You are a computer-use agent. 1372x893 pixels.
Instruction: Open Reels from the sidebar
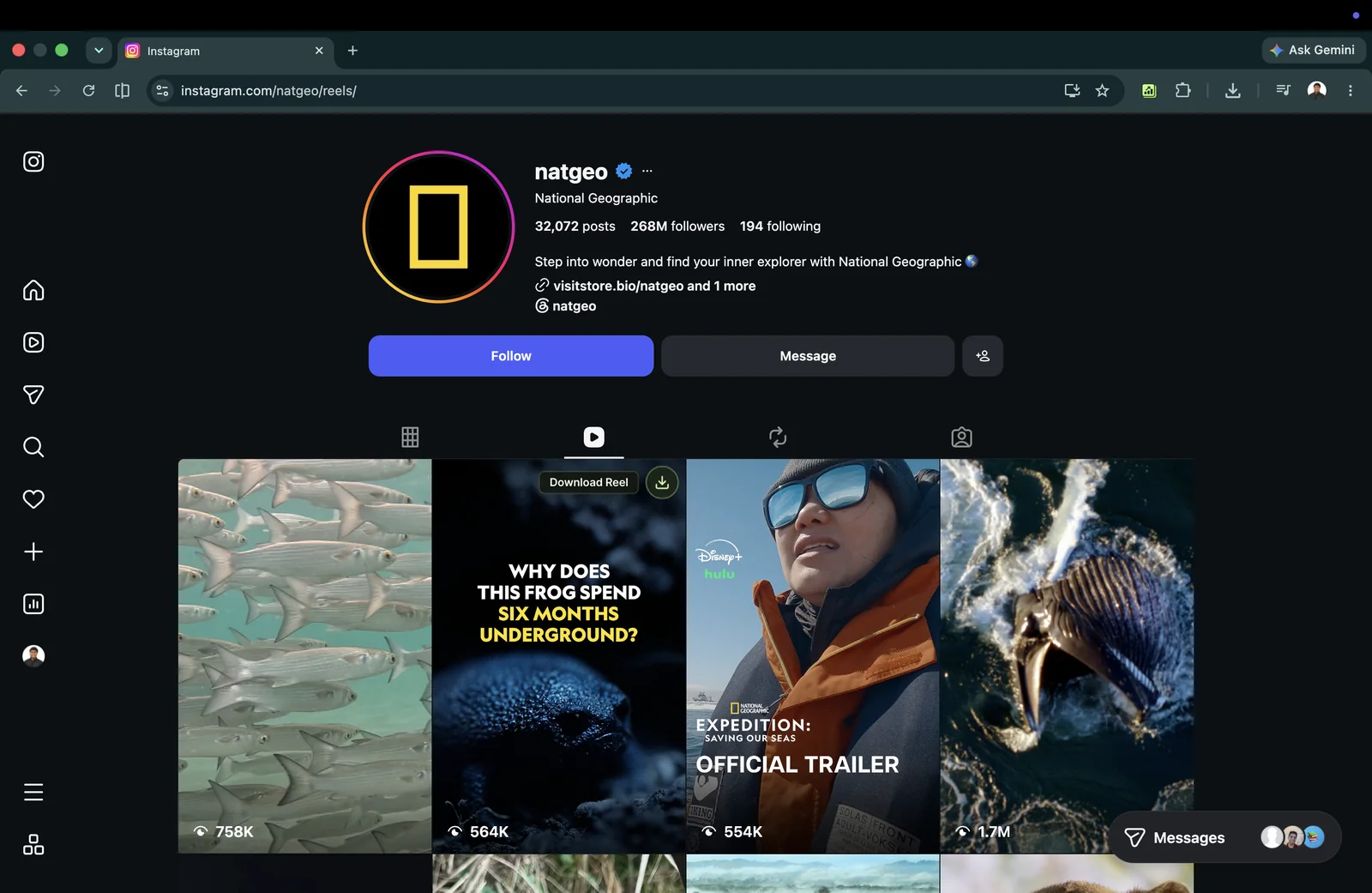point(33,342)
